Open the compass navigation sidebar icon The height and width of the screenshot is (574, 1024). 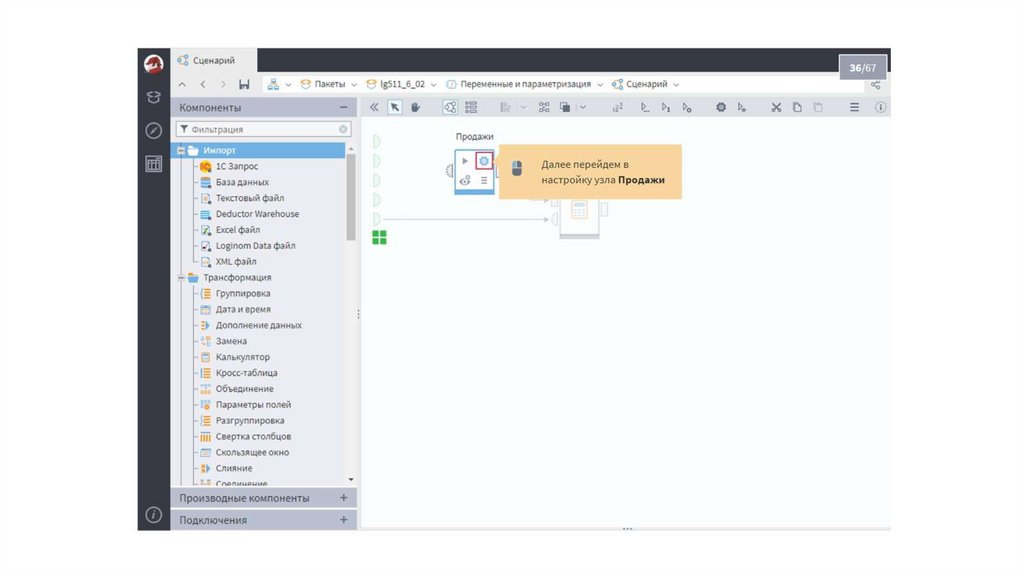tap(153, 130)
